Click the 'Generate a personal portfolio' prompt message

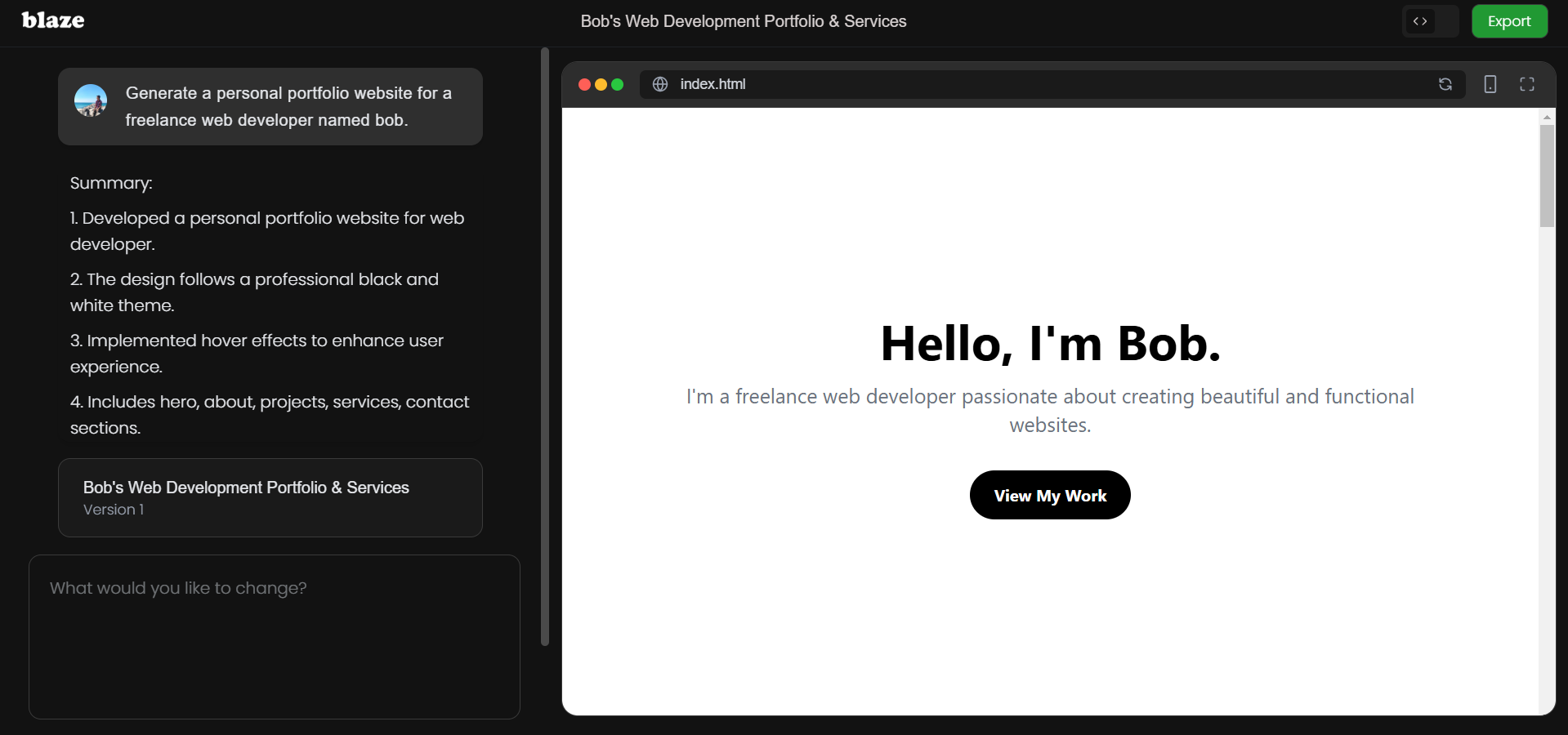[x=270, y=106]
